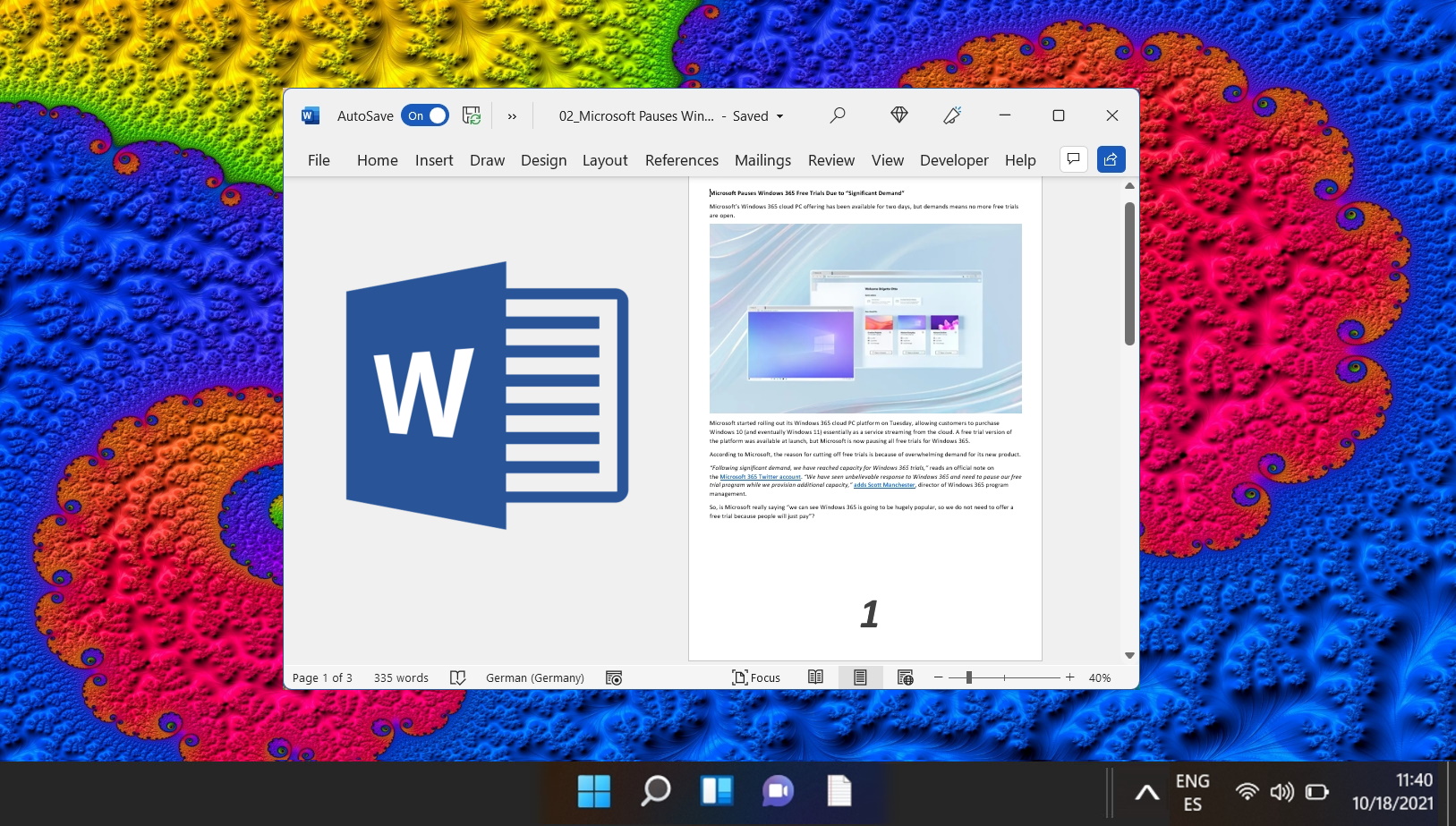Enable Focus mode
1456x826 pixels.
[x=756, y=677]
